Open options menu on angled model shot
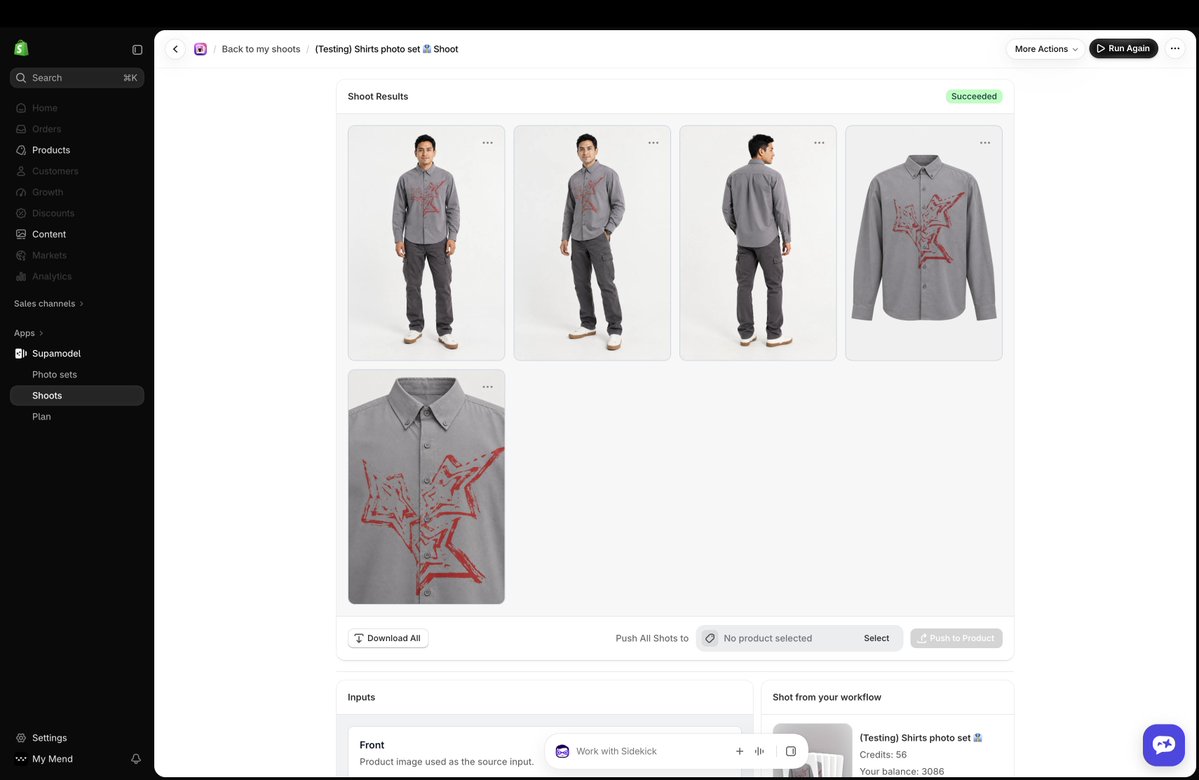 [653, 143]
